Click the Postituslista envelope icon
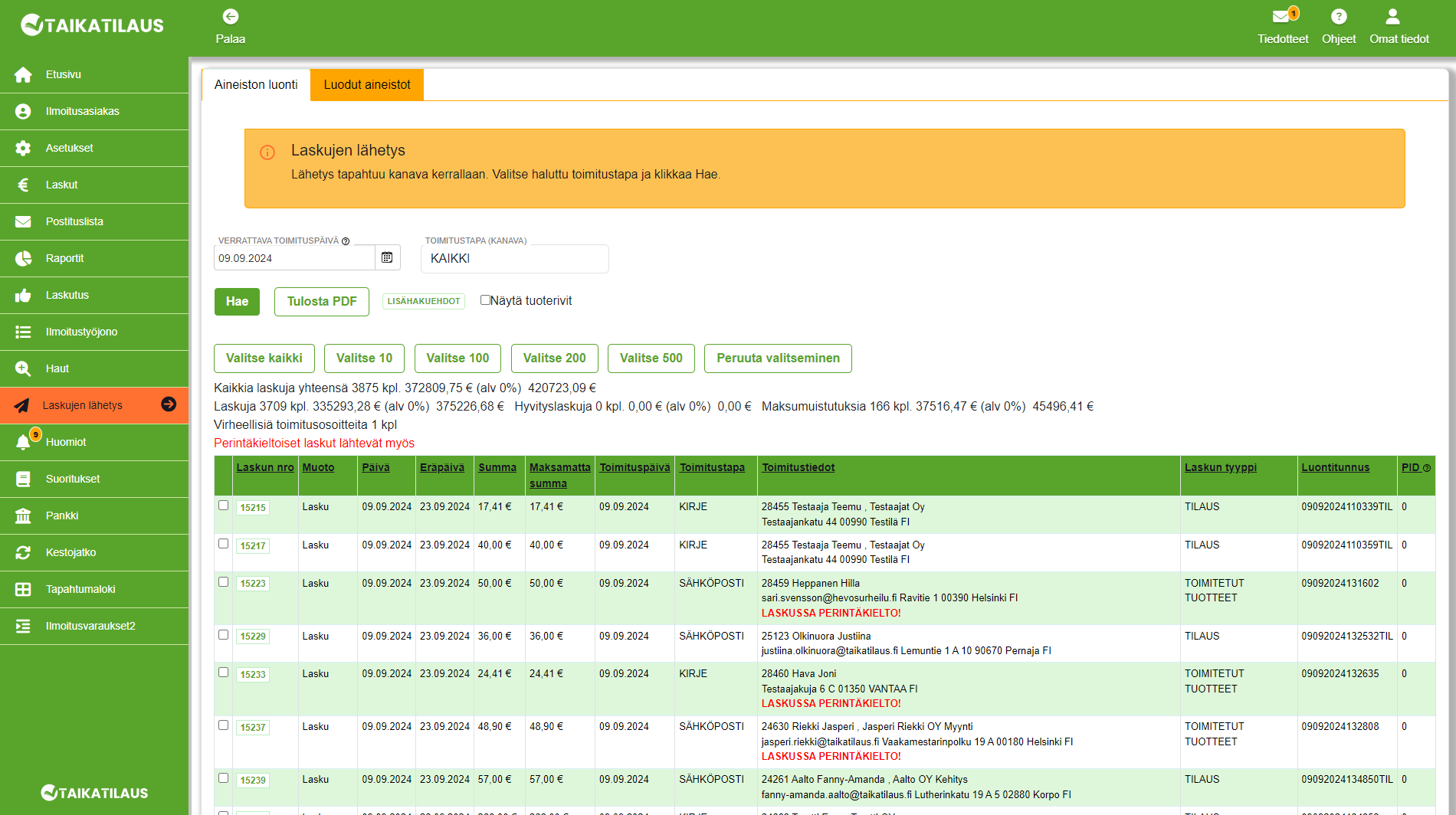Viewport: 1456px width, 815px height. 23,221
